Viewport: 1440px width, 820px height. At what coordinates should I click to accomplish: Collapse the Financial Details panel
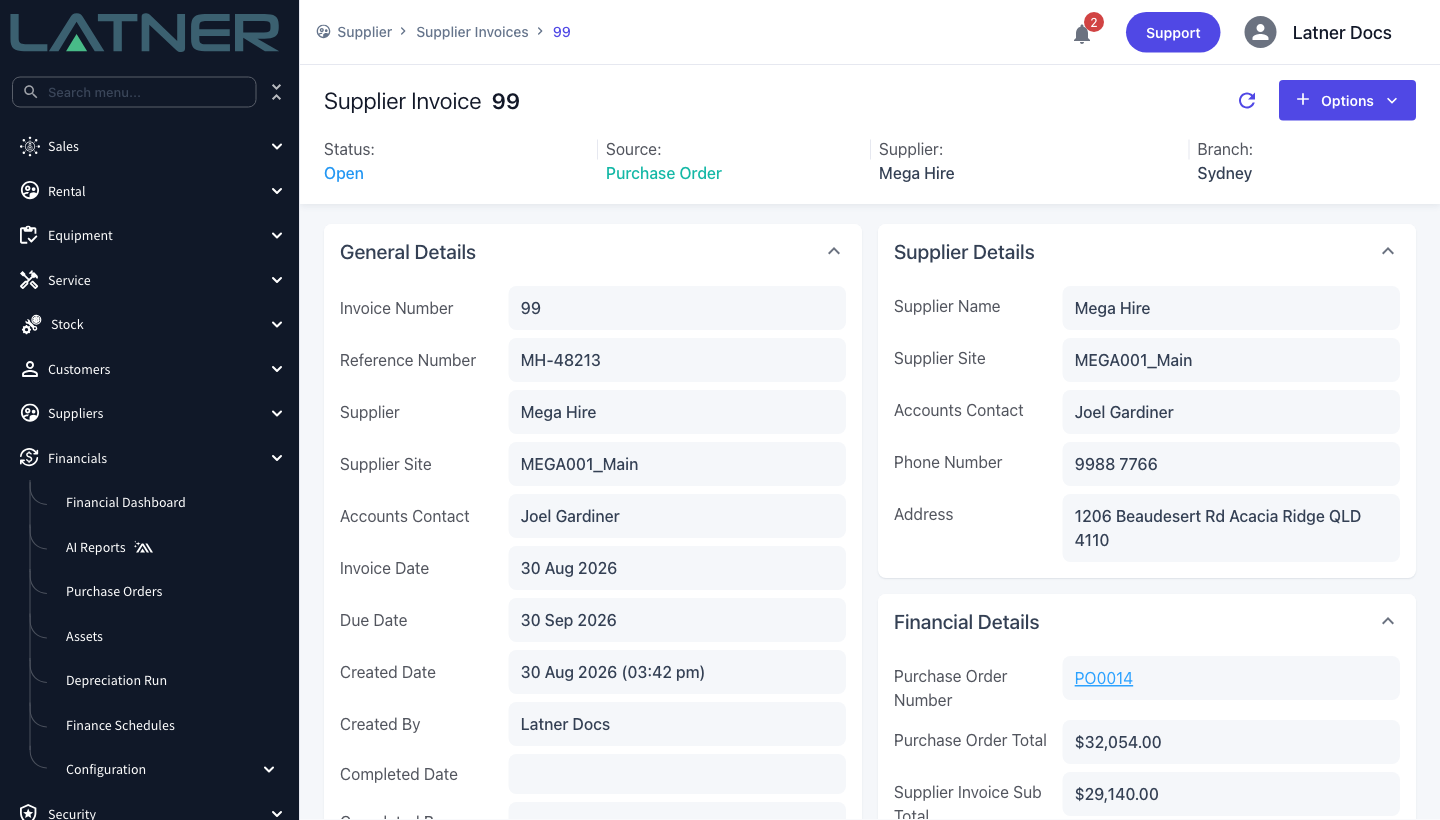click(1388, 621)
